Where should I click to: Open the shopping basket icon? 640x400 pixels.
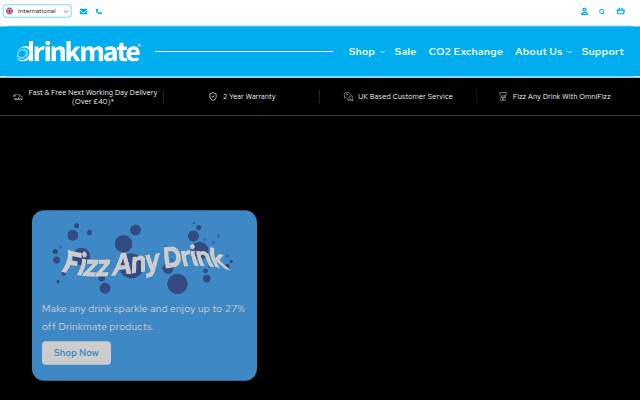tap(620, 11)
